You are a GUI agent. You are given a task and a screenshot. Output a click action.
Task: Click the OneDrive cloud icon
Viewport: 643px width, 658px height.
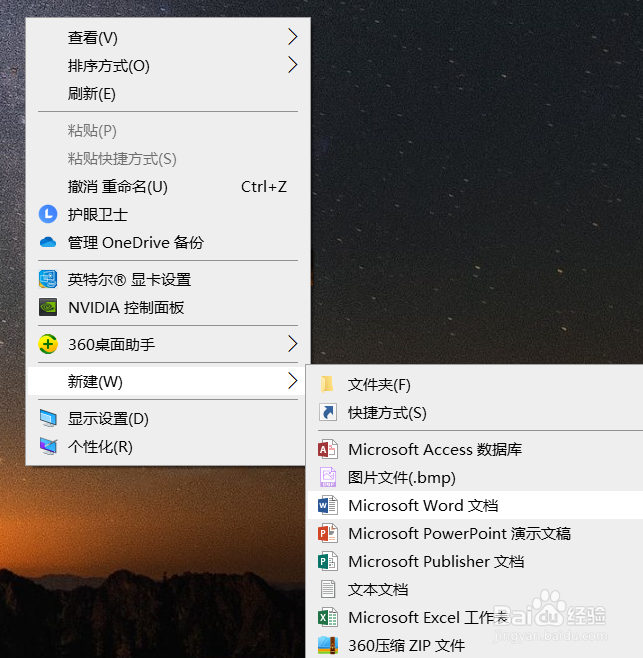tap(48, 242)
